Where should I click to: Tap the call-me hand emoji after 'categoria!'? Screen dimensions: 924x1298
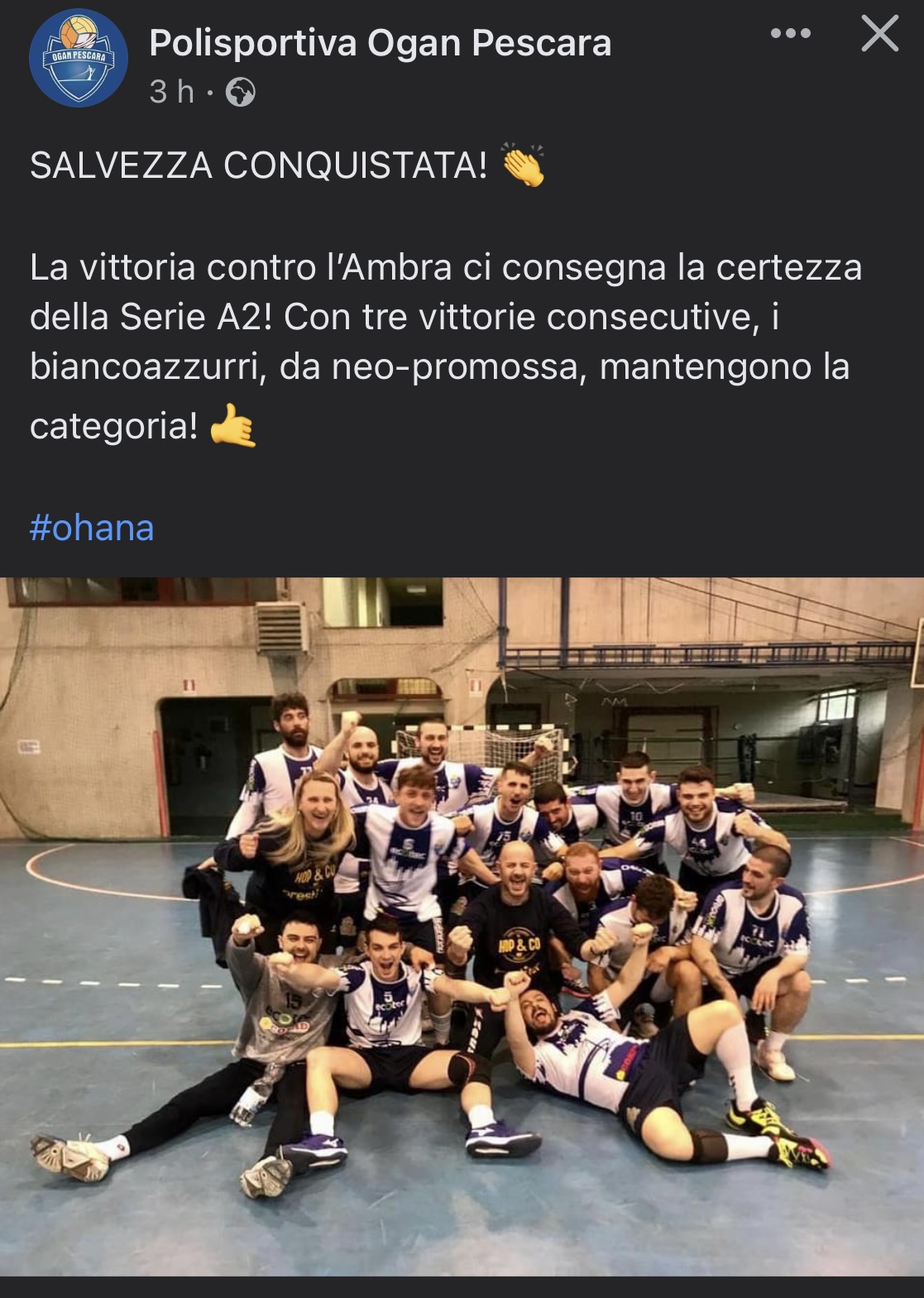[x=233, y=425]
